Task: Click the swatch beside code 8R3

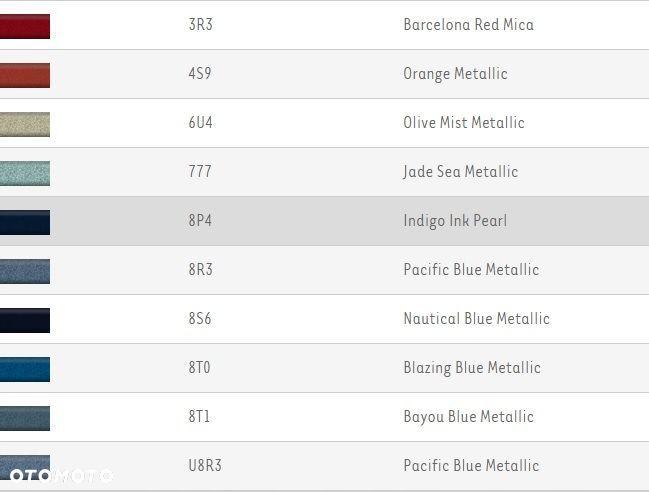Action: pos(25,271)
